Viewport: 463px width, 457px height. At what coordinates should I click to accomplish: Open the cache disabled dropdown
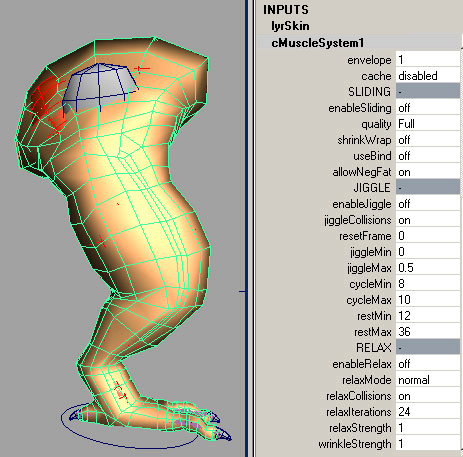tap(428, 76)
